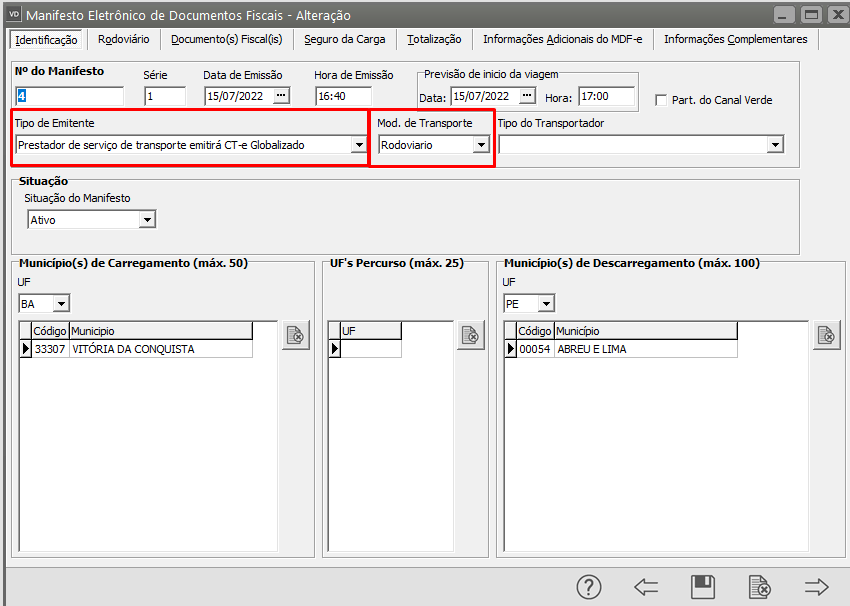Click the help question mark icon
This screenshot has width=850, height=606.
point(590,586)
